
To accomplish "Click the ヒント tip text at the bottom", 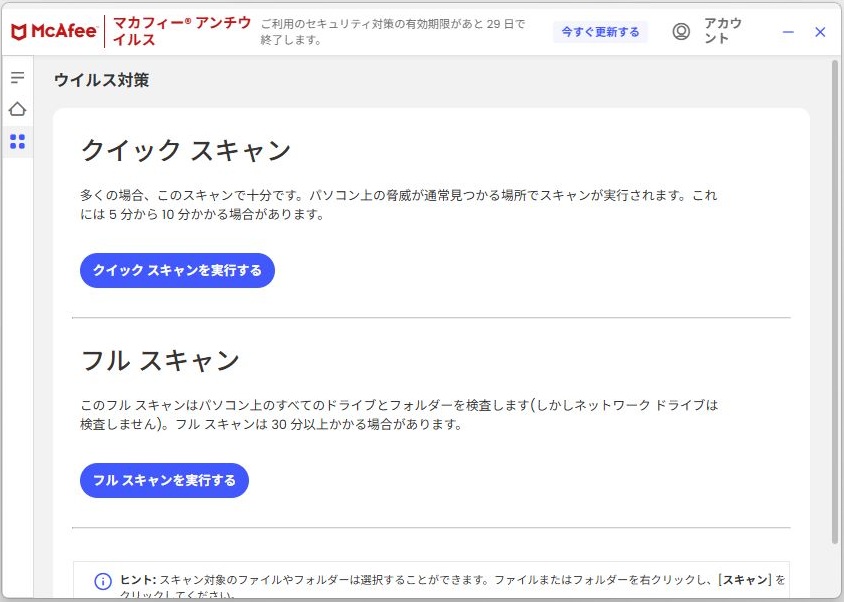I will pos(450,580).
